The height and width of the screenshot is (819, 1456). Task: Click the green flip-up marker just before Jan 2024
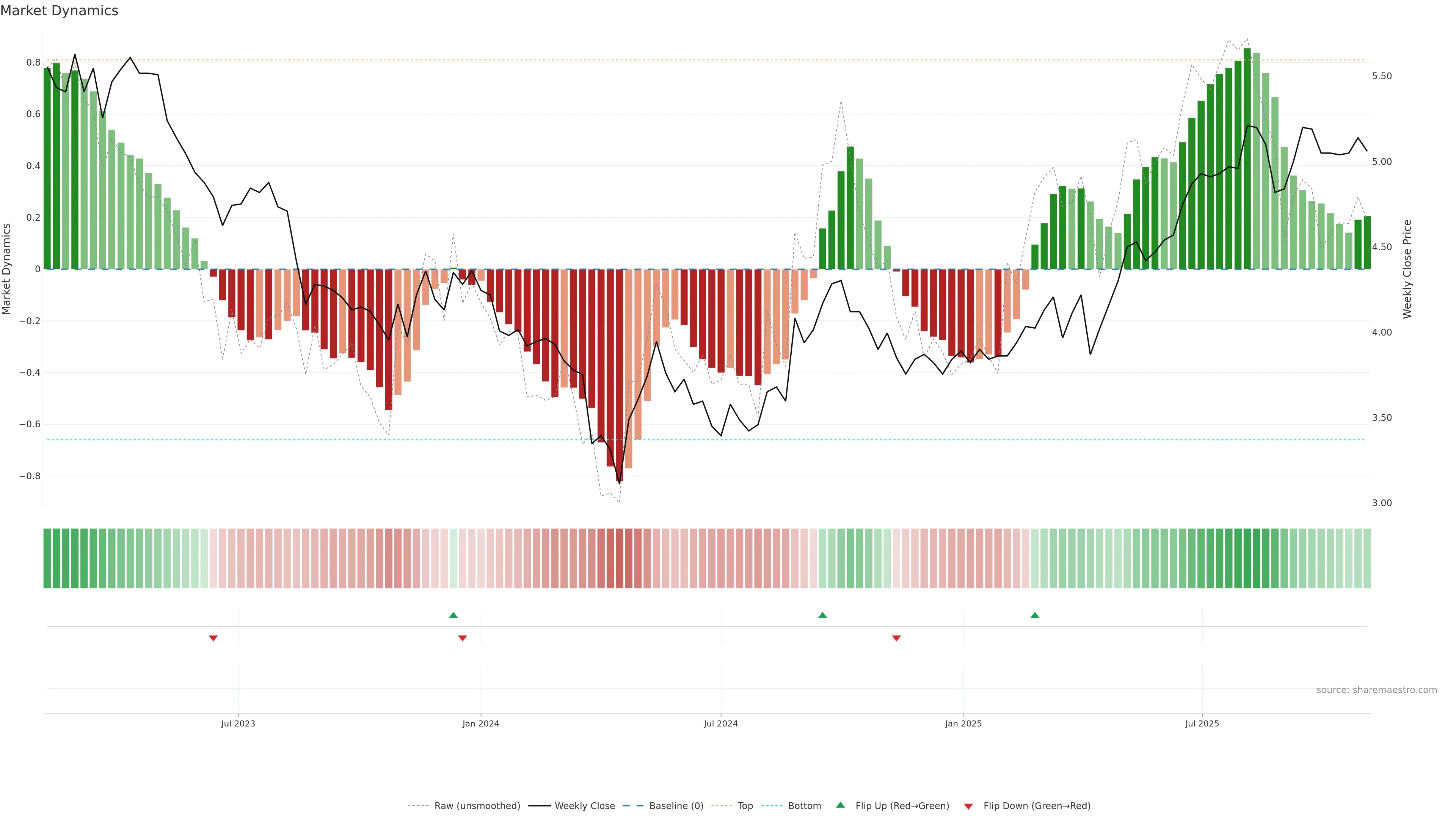point(453,615)
